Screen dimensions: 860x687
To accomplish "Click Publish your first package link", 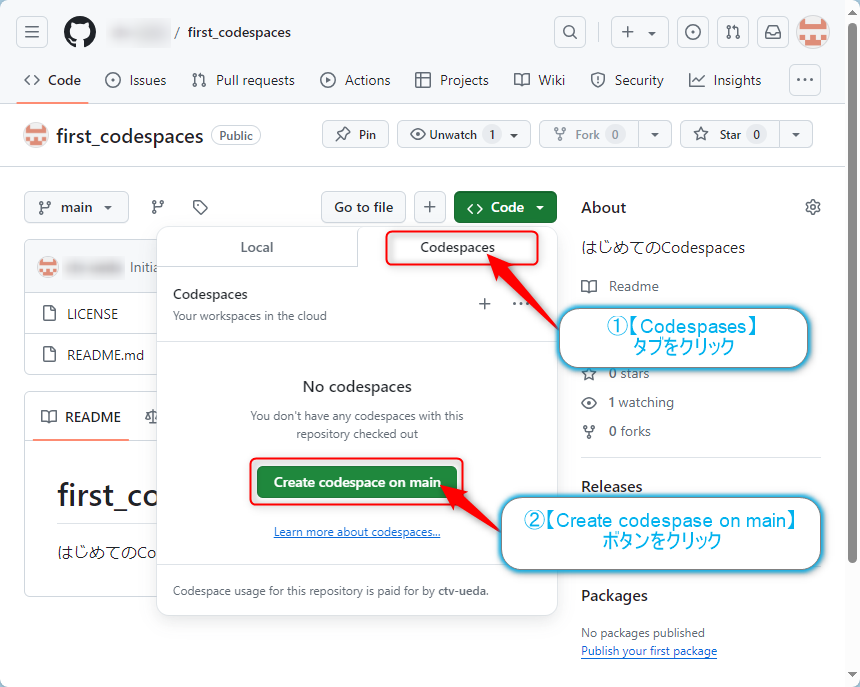I will pyautogui.click(x=649, y=651).
